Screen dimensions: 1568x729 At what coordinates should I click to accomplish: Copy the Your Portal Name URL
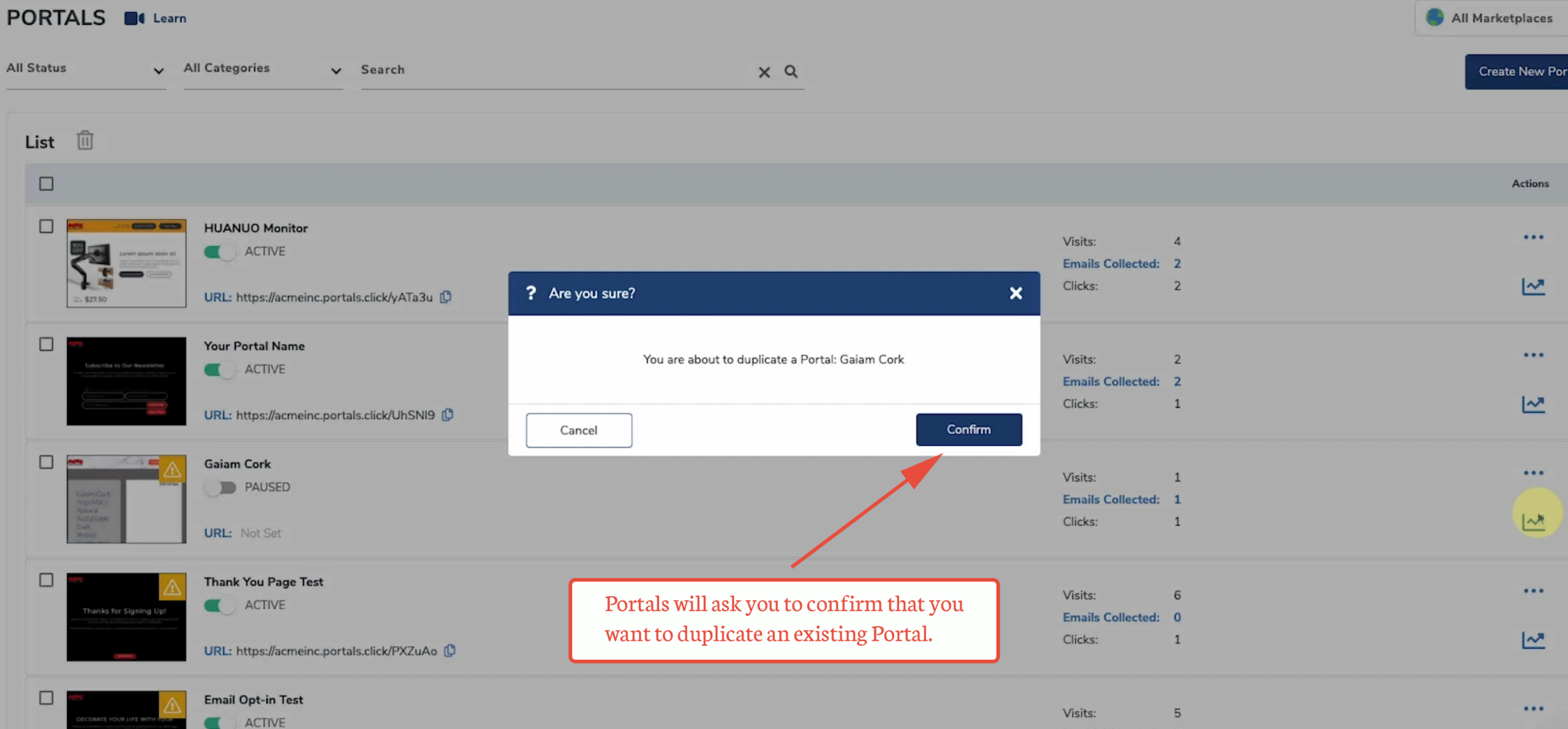[x=448, y=415]
